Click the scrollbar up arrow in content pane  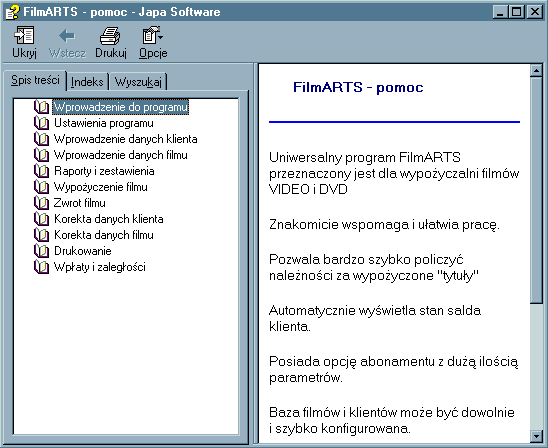[536, 70]
